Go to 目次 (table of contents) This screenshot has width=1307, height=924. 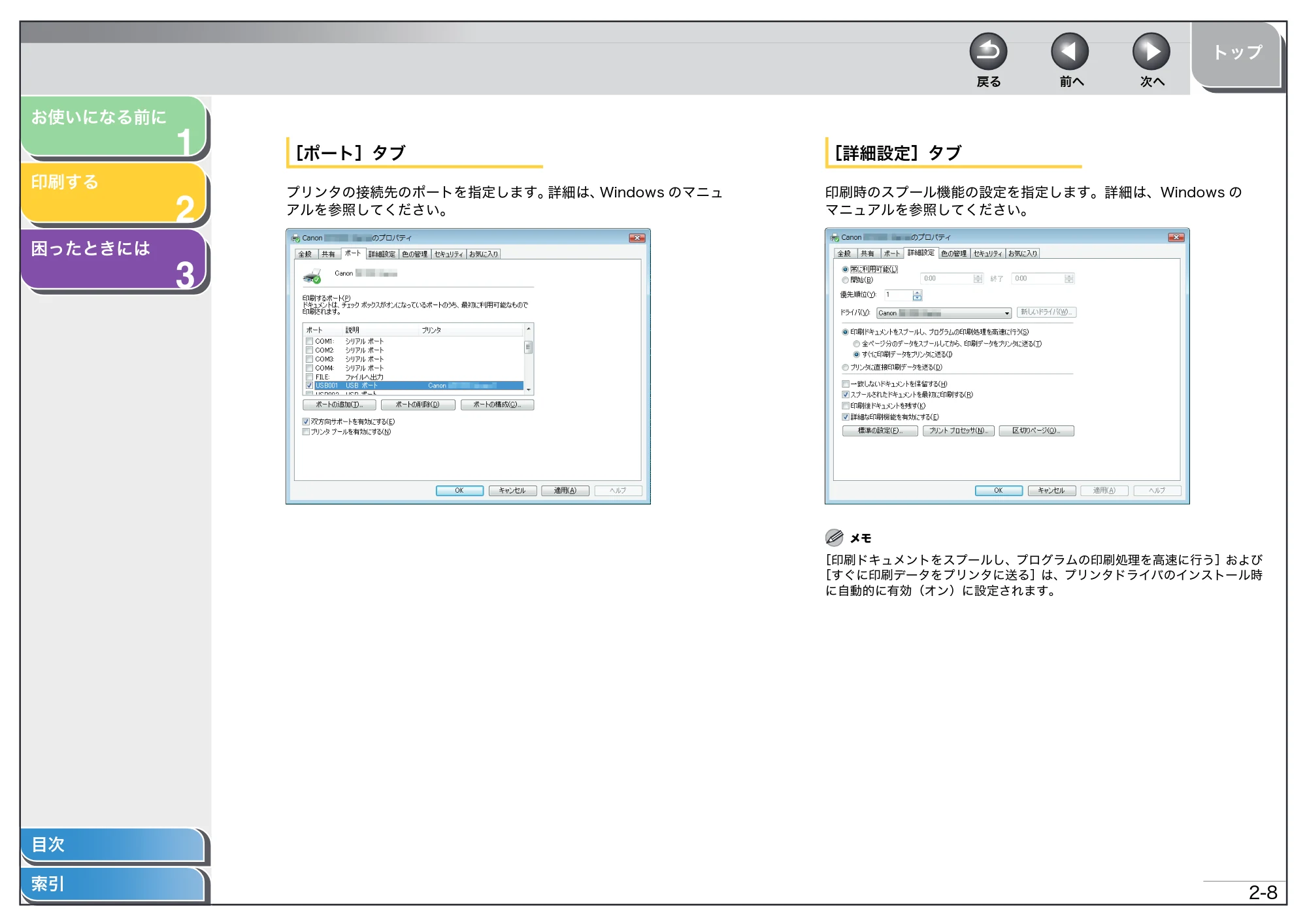112,844
